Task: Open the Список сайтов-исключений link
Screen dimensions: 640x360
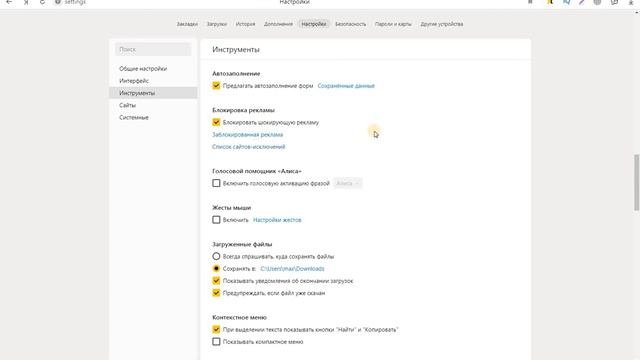Action: (249, 147)
